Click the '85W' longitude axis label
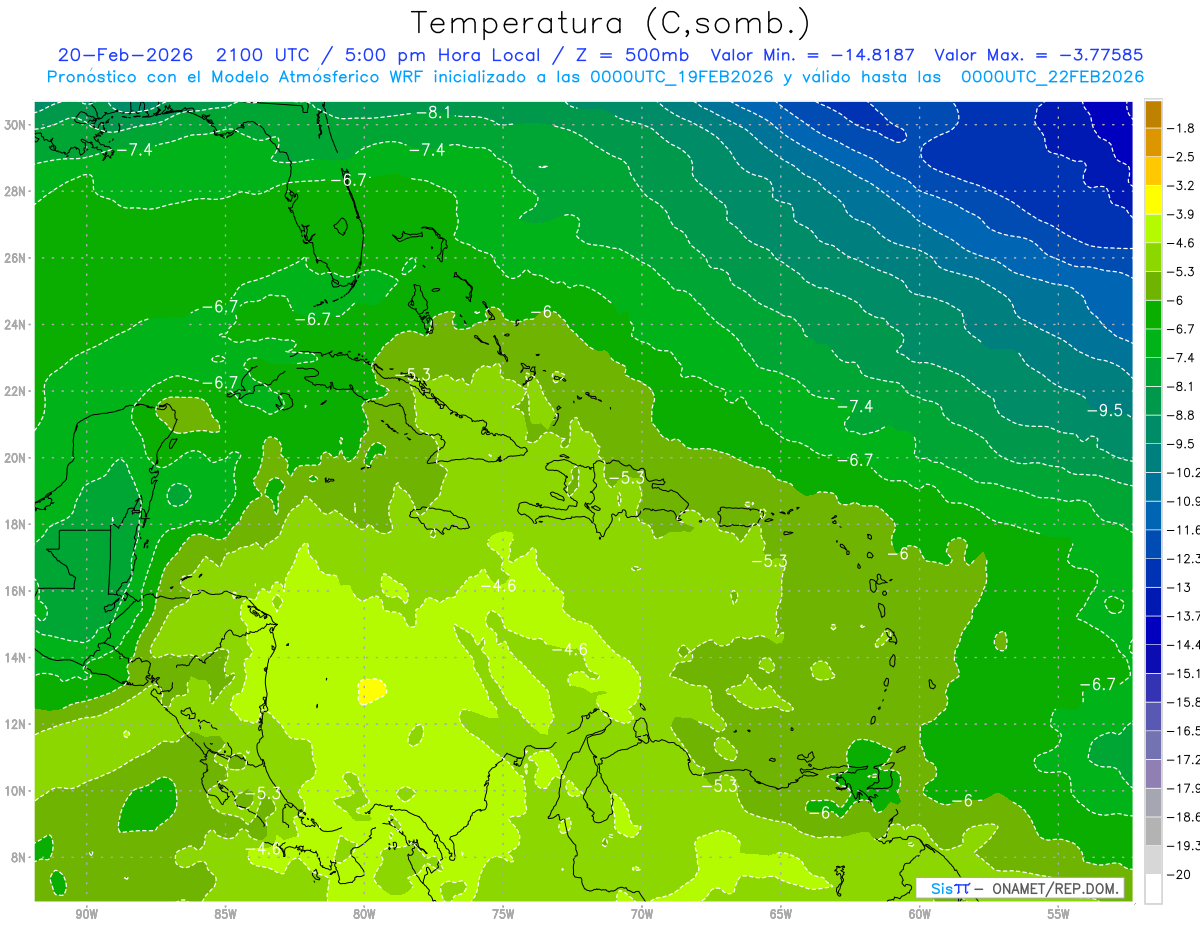This screenshot has width=1200, height=927. [225, 914]
